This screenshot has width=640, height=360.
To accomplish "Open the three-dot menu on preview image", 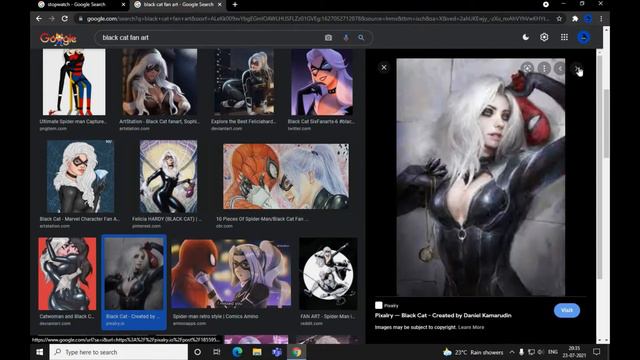I will [x=544, y=68].
